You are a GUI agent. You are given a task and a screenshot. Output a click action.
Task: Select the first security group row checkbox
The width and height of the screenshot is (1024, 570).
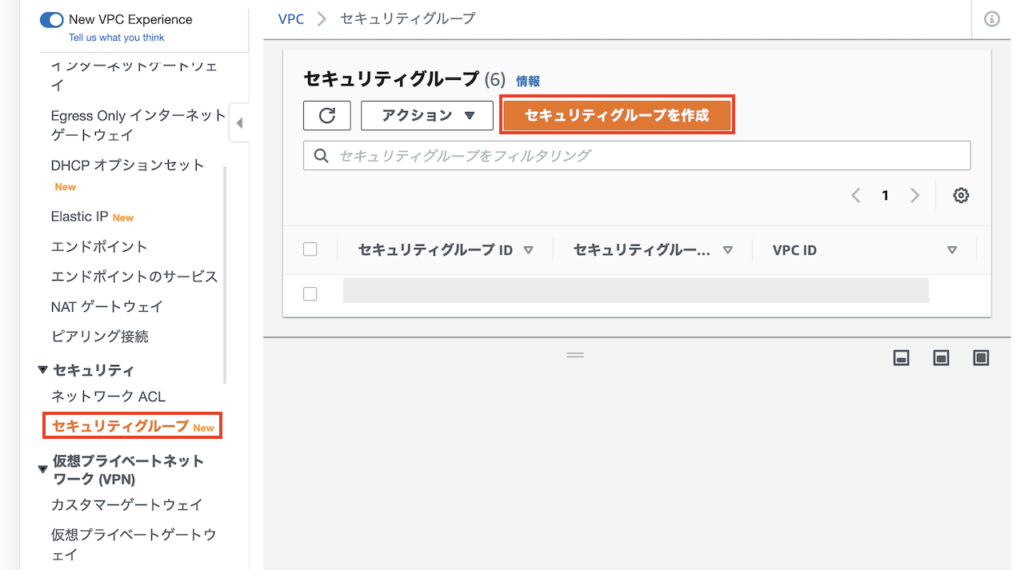click(310, 294)
